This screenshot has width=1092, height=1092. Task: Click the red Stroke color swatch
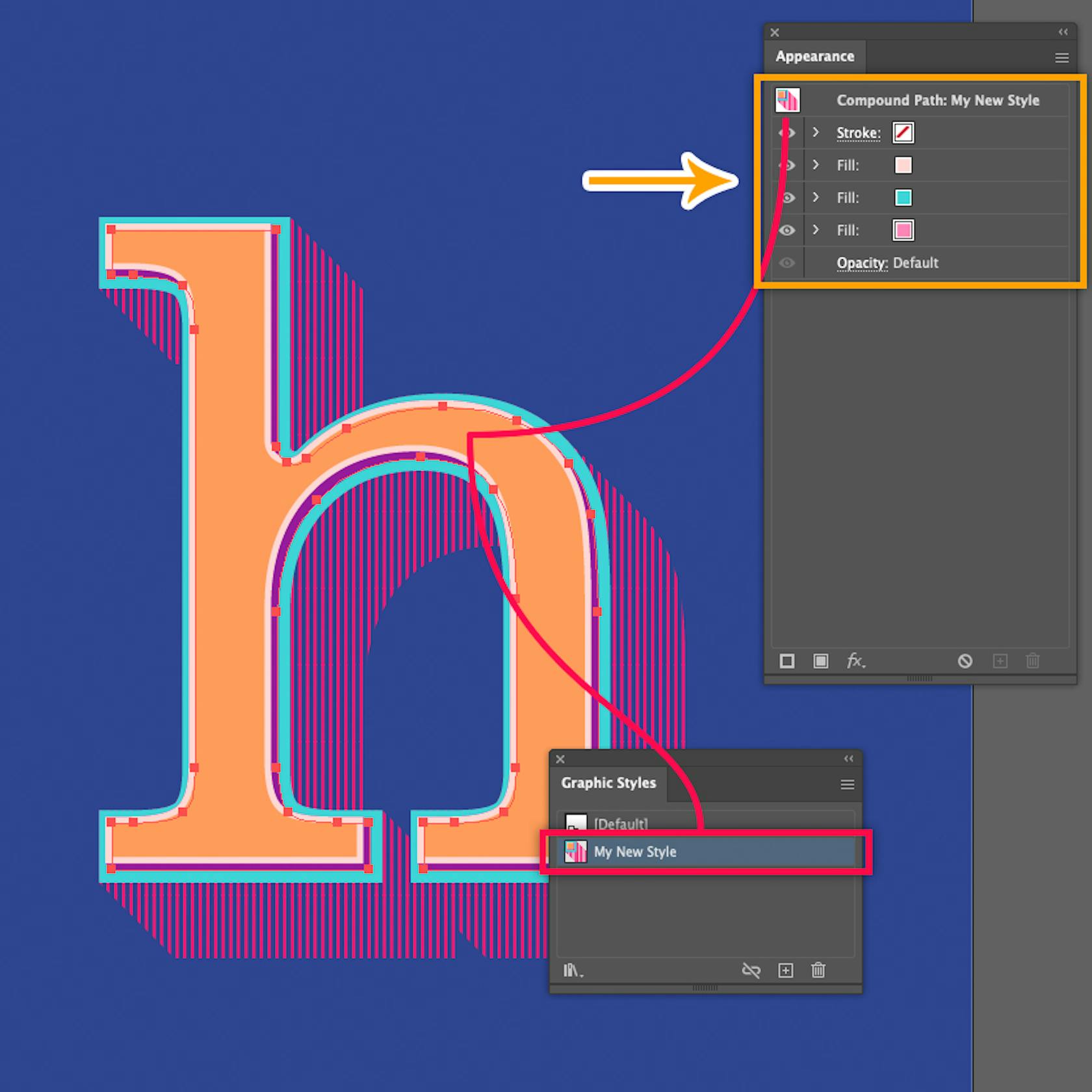(903, 133)
